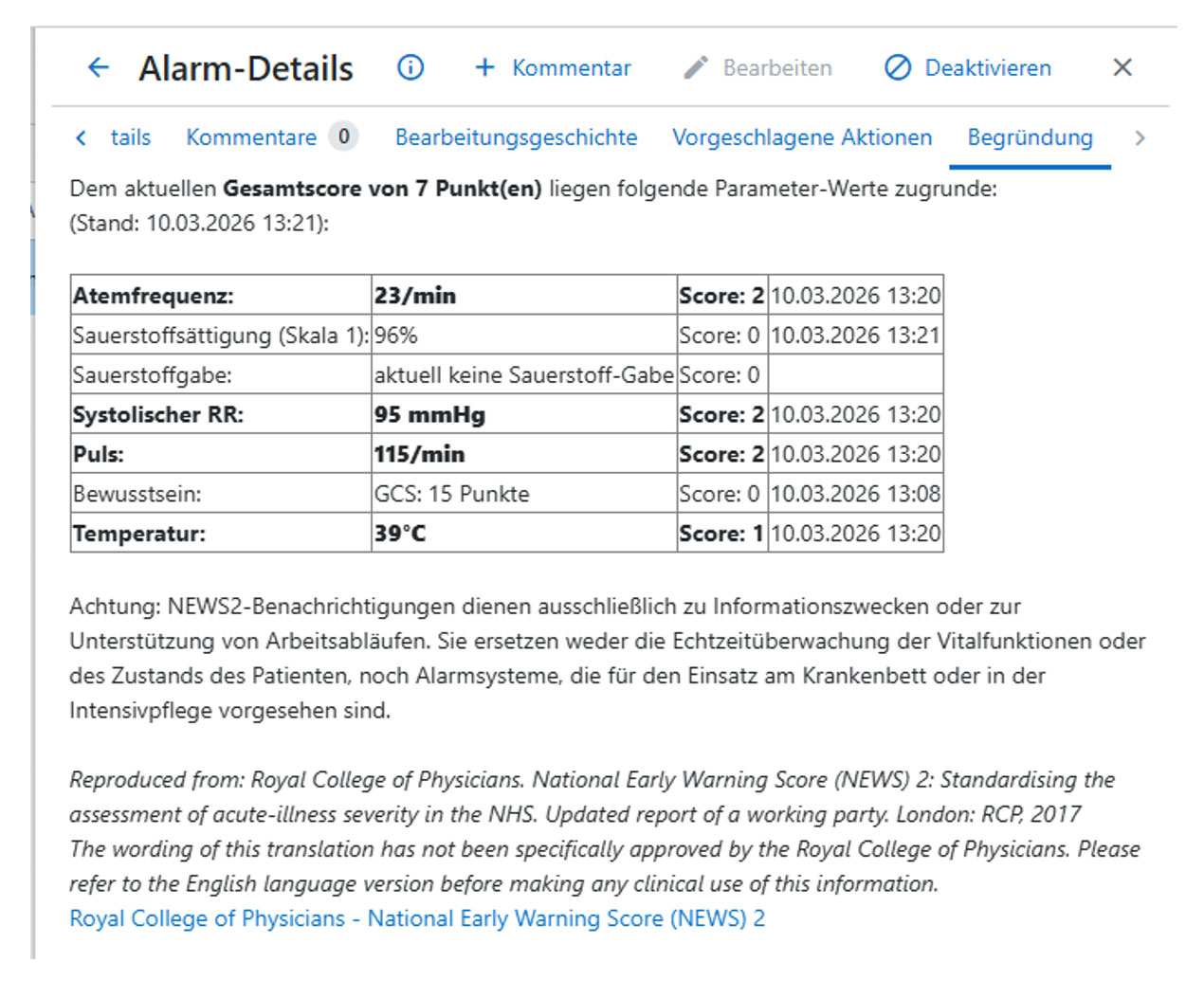This screenshot has width=1204, height=998.
Task: Select the pencil Bearbeiten icon
Action: tap(695, 67)
